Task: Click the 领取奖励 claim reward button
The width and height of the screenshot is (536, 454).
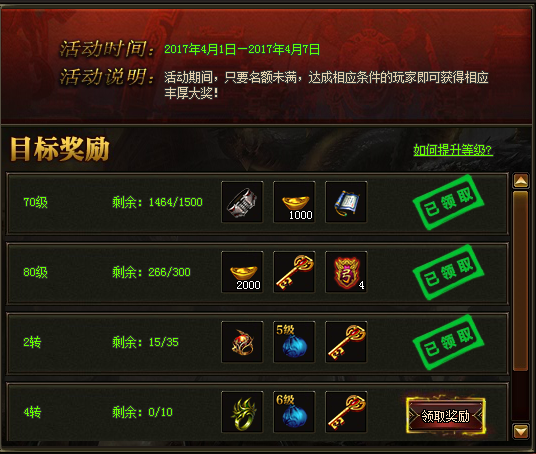Action: point(446,416)
